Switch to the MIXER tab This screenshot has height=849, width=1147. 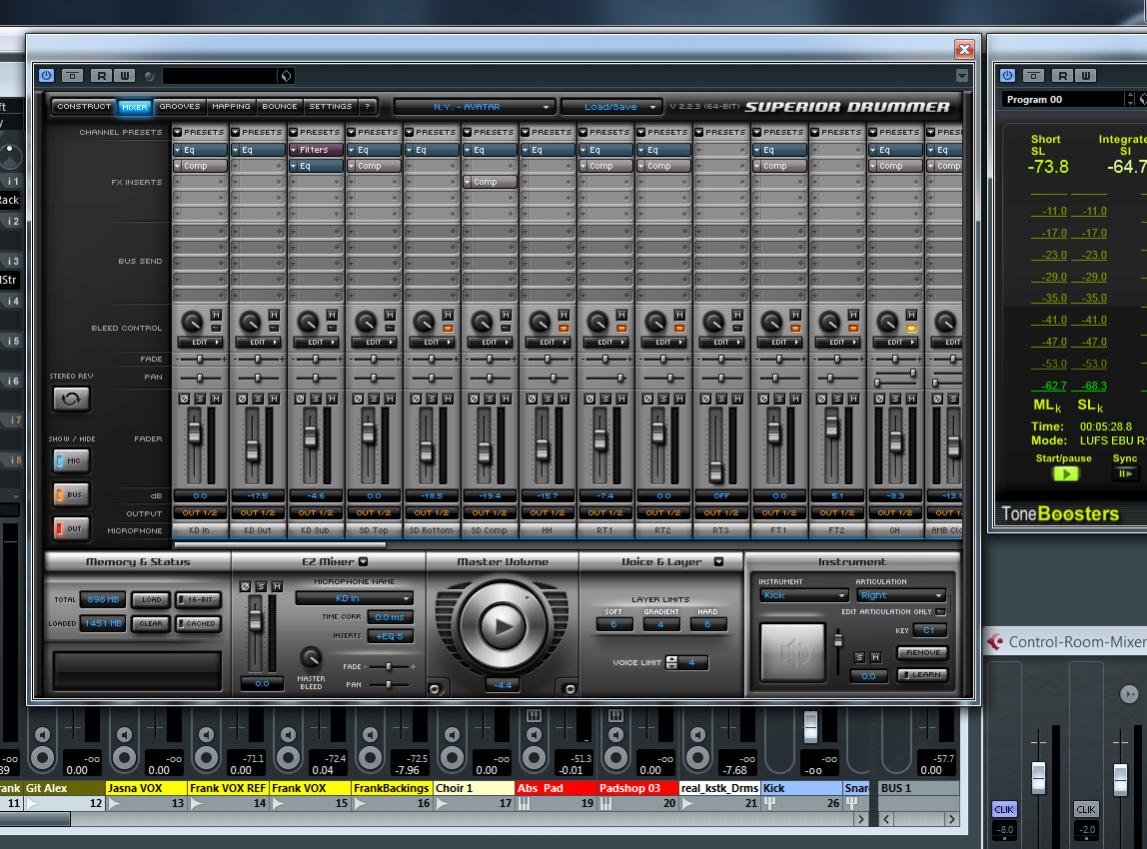click(135, 107)
